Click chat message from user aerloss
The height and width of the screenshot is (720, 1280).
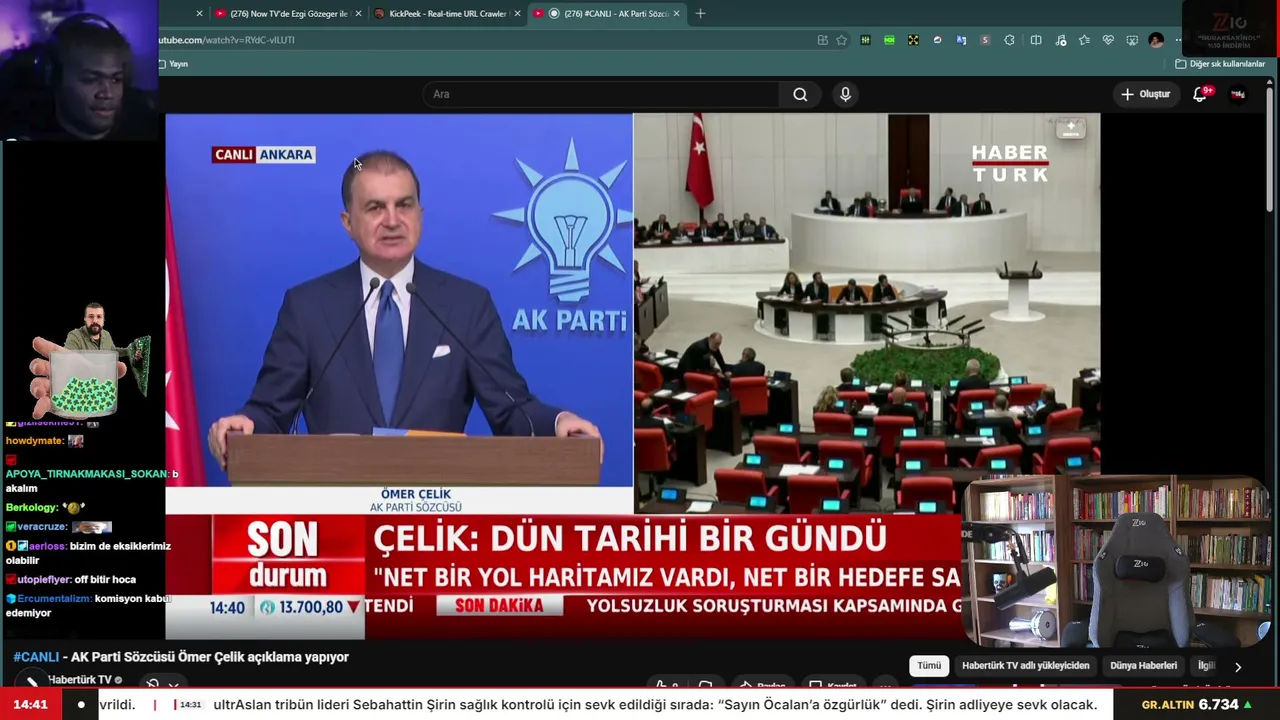pyautogui.click(x=88, y=553)
